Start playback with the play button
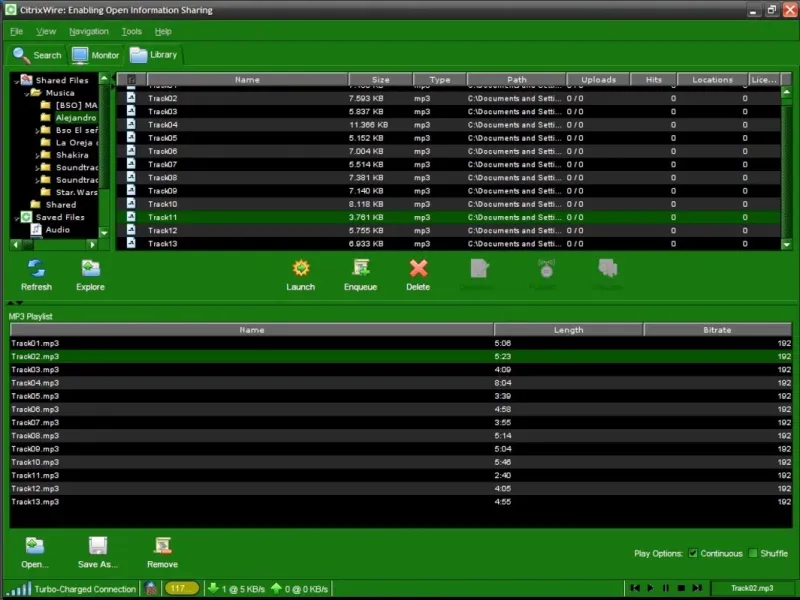Screen dimensions: 800x600 651,588
